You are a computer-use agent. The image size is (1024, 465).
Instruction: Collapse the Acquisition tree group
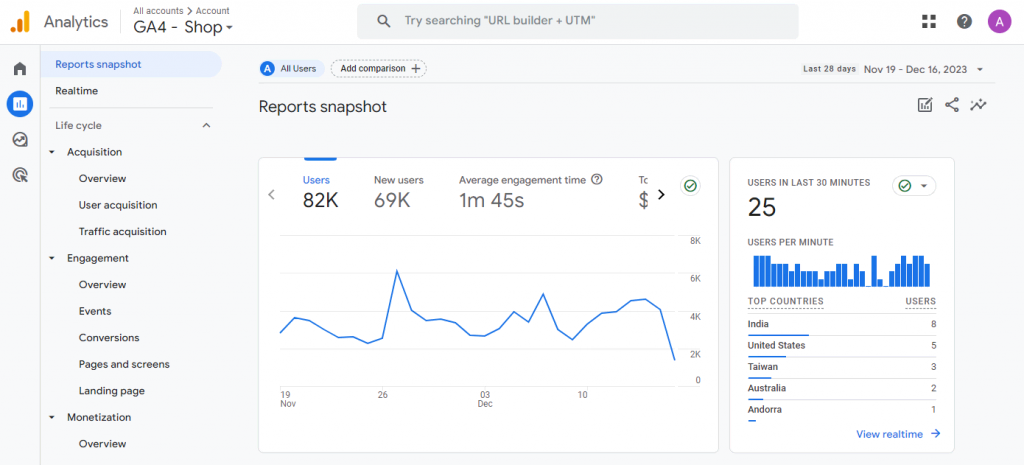[x=52, y=152]
